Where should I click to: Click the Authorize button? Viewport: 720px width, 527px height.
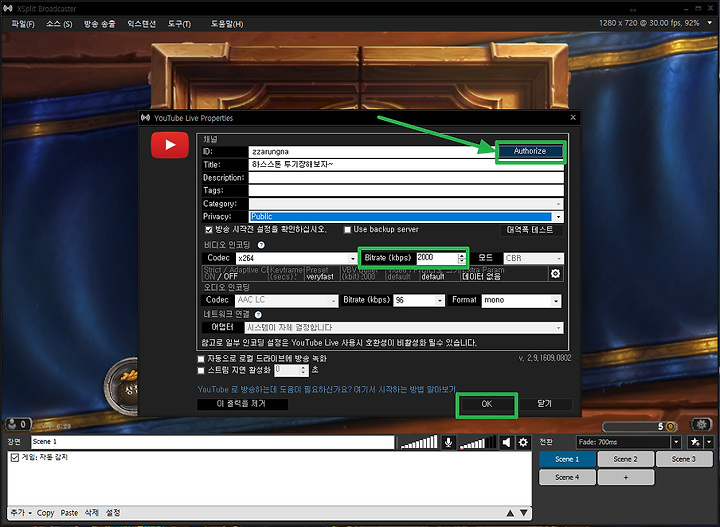point(530,151)
